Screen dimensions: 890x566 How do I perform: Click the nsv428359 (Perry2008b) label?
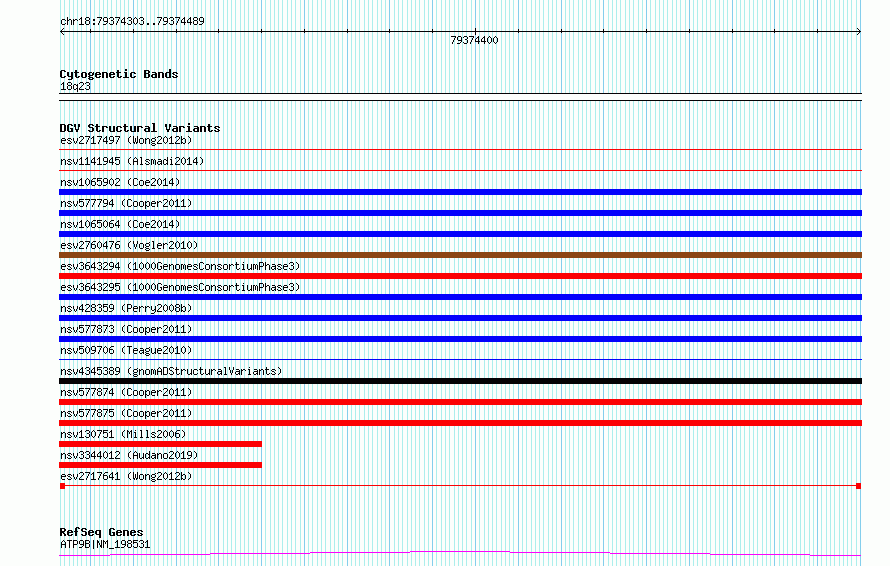126,308
